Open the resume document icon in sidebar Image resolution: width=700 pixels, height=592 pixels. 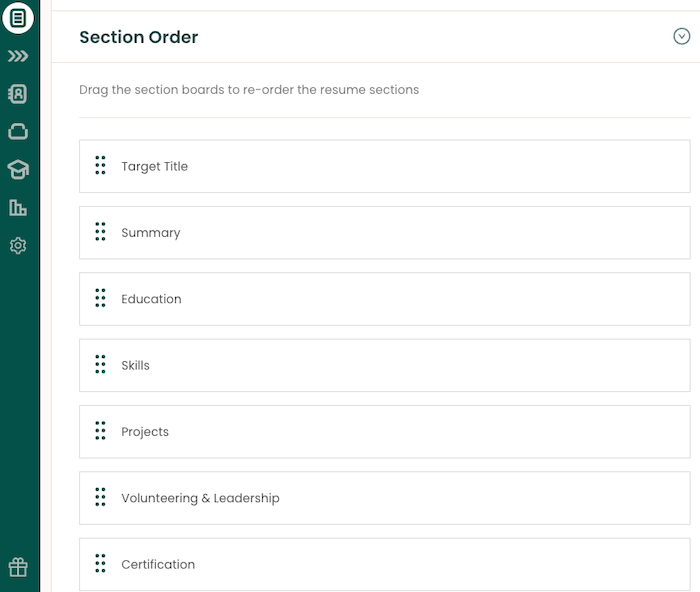pos(18,18)
